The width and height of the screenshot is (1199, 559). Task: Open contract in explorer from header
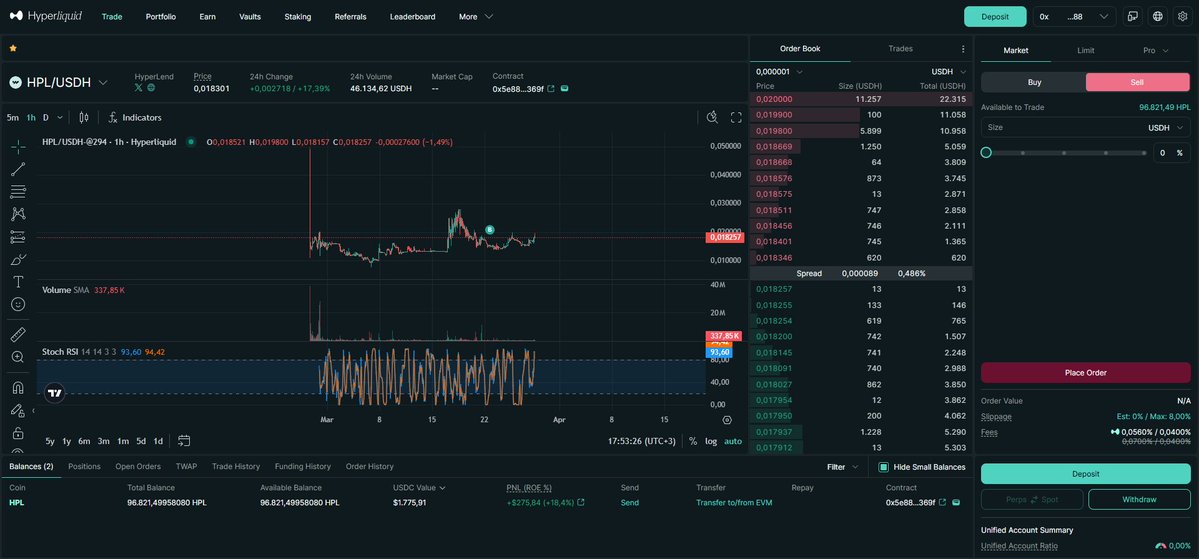(x=551, y=89)
